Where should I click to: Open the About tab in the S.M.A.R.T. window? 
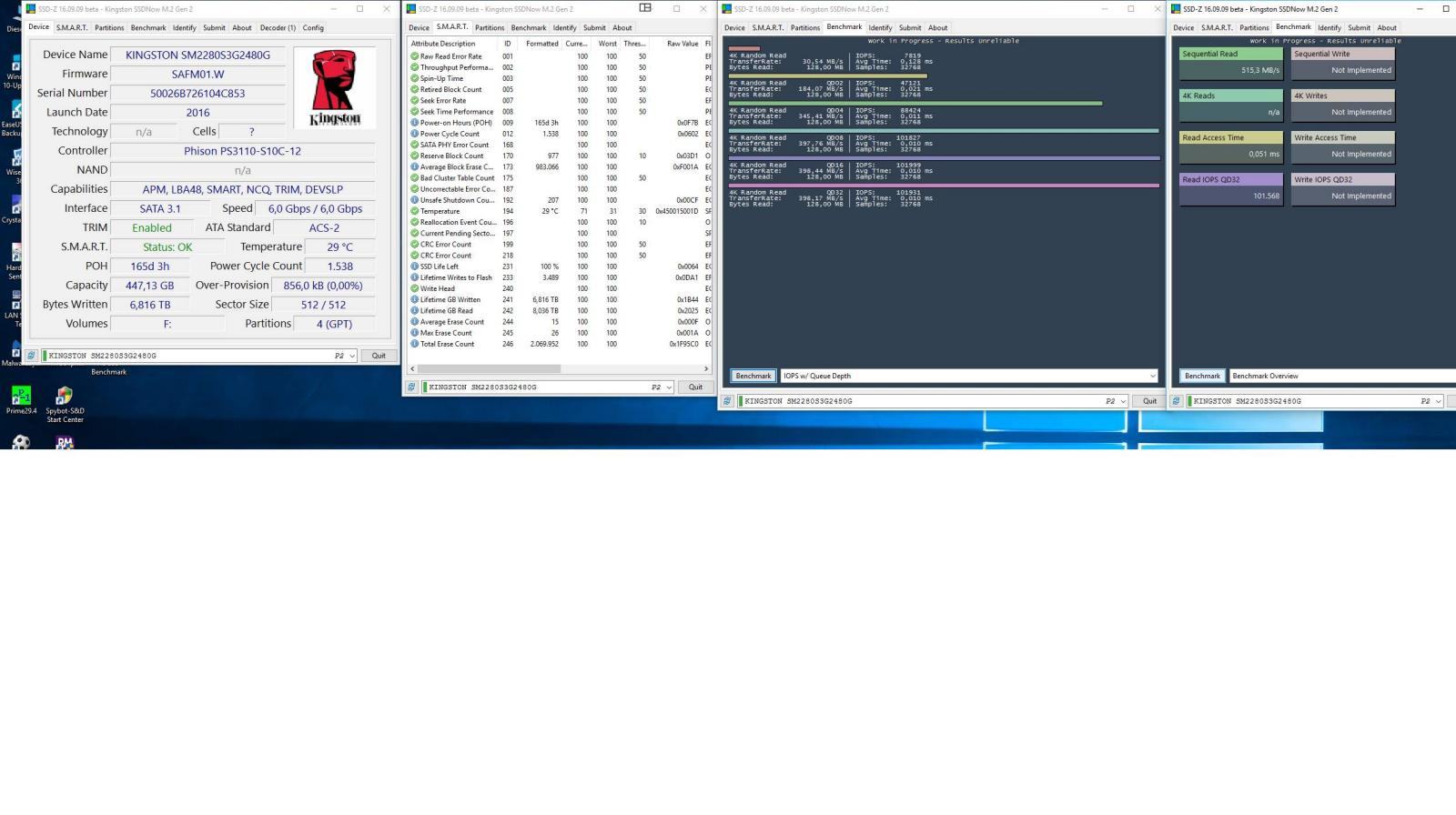[622, 27]
